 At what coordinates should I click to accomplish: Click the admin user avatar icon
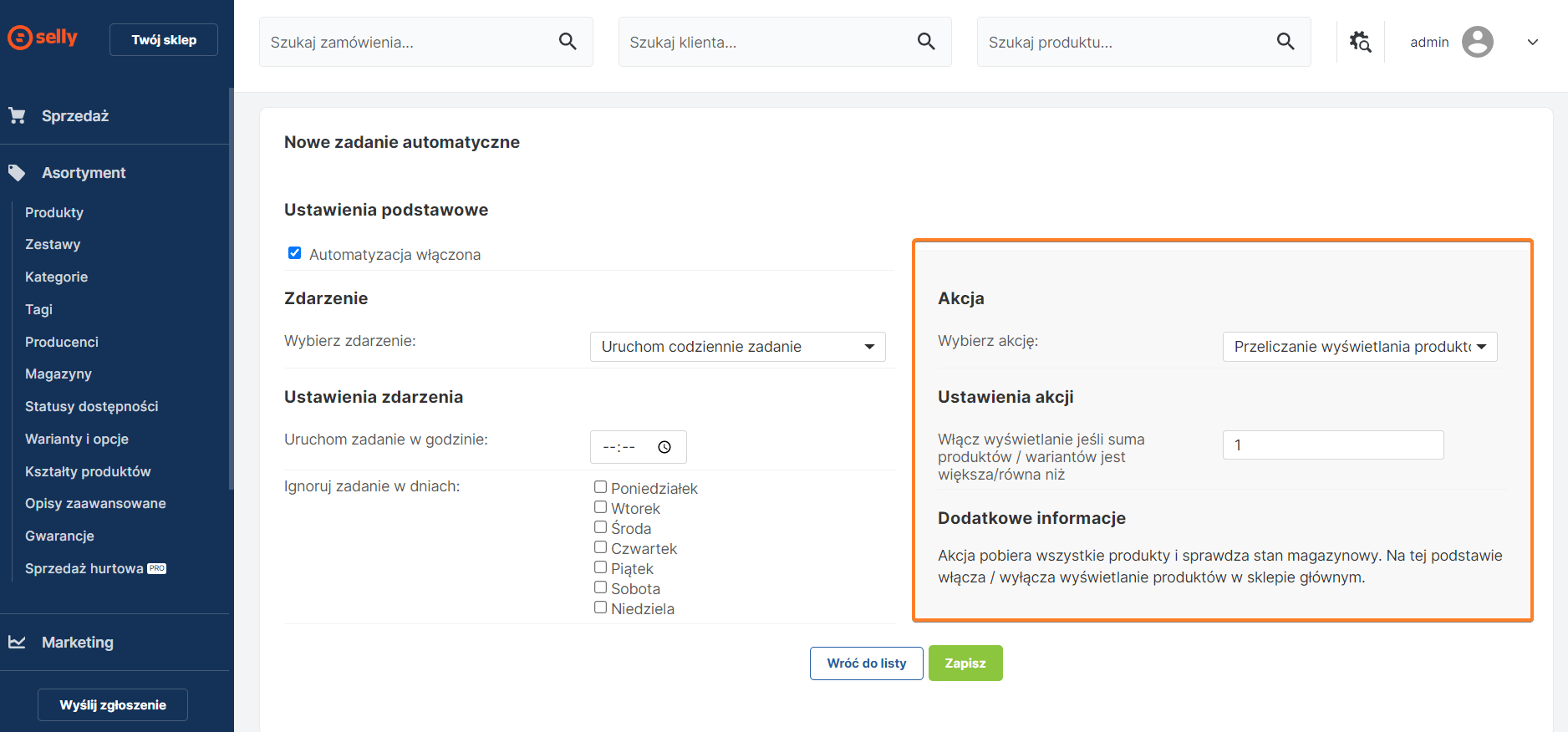click(x=1477, y=42)
